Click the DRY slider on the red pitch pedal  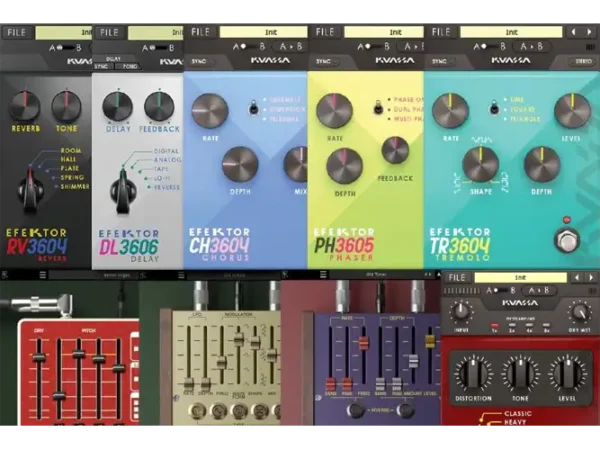click(39, 358)
